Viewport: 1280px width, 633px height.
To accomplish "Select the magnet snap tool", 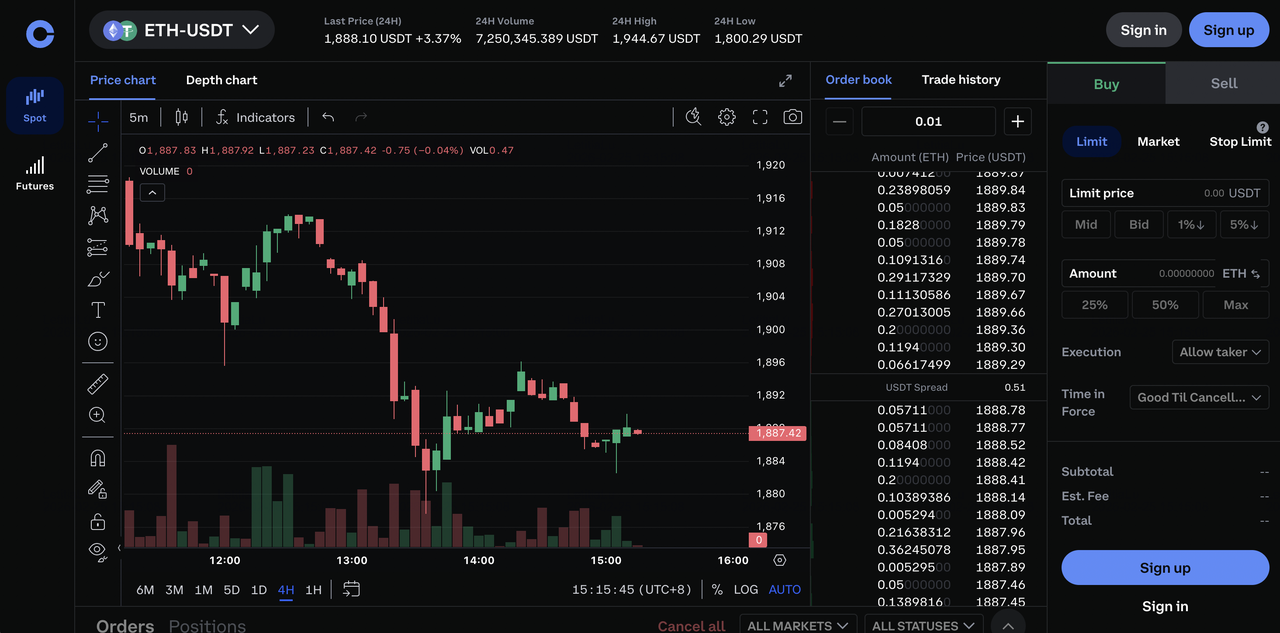I will pyautogui.click(x=98, y=458).
